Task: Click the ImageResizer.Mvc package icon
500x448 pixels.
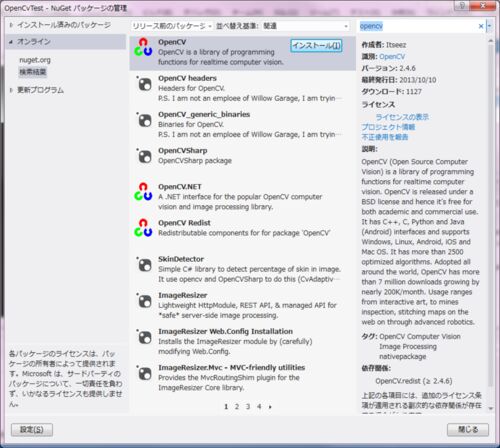Action: (x=145, y=374)
